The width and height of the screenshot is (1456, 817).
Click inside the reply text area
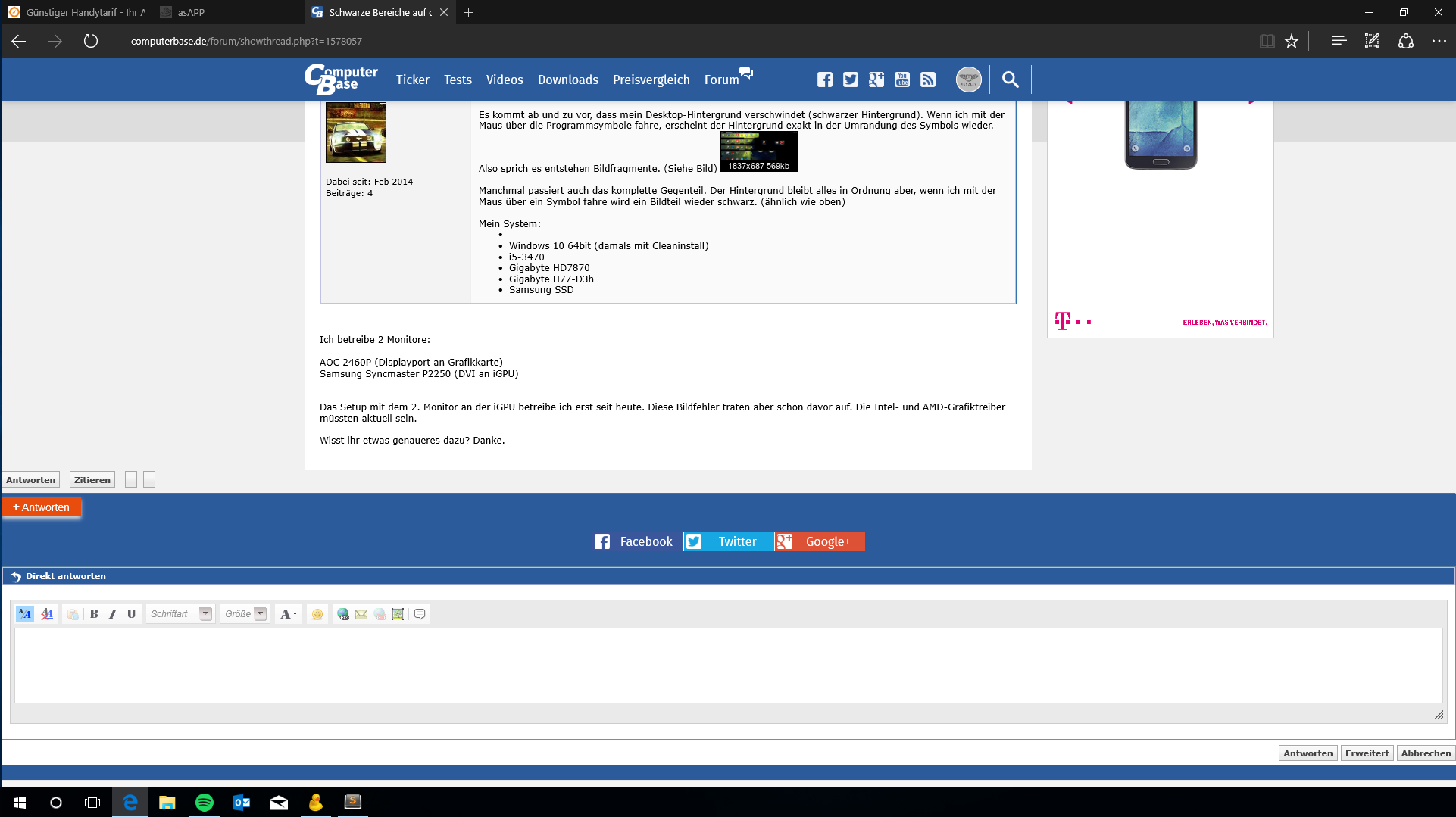728,666
